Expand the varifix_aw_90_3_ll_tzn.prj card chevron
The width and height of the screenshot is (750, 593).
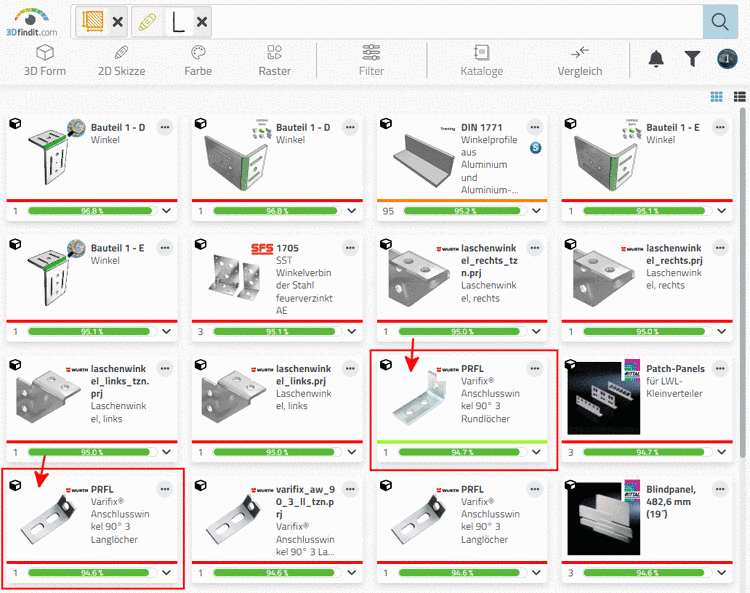coord(352,572)
